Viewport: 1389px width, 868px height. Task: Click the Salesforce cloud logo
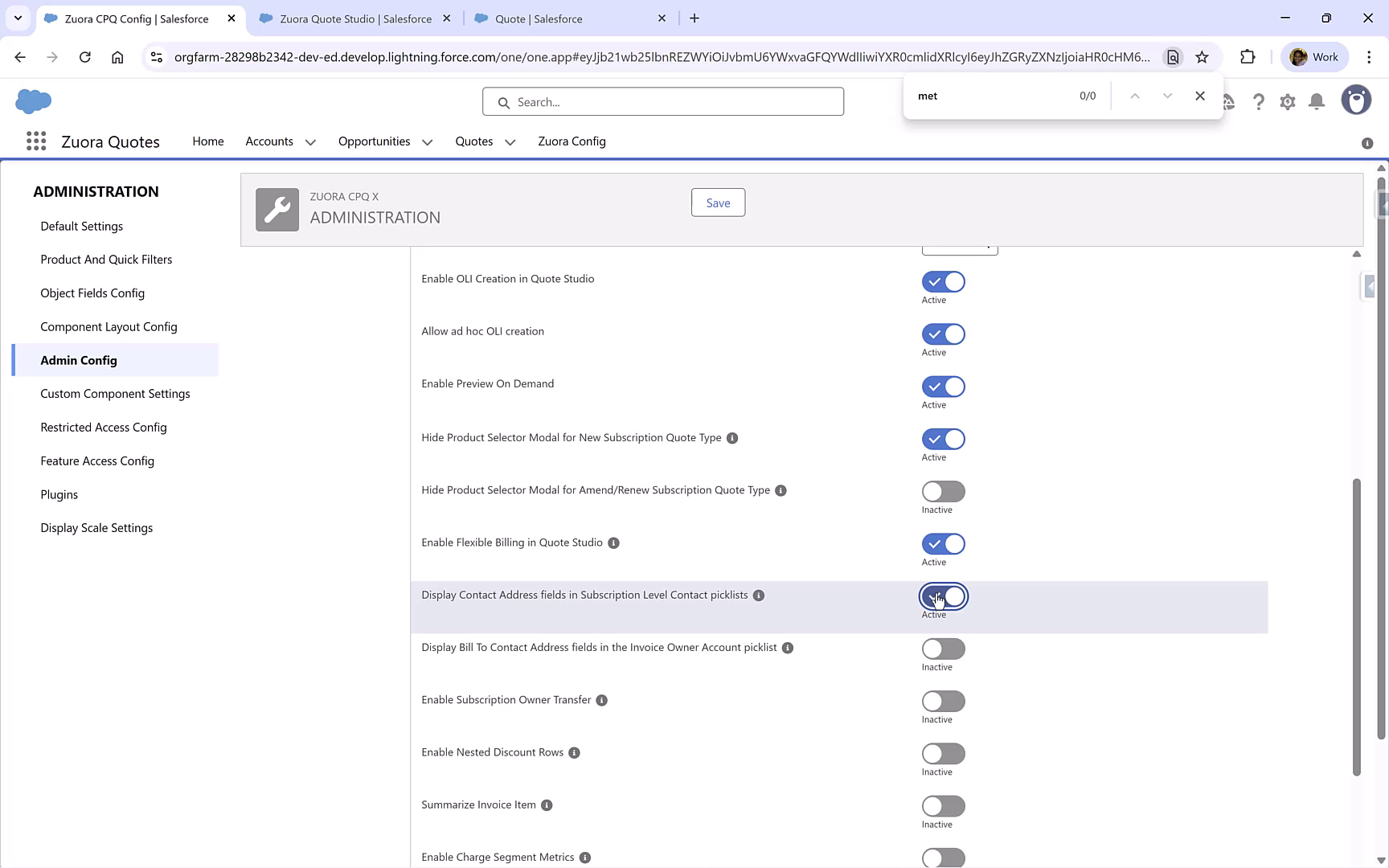point(33,101)
